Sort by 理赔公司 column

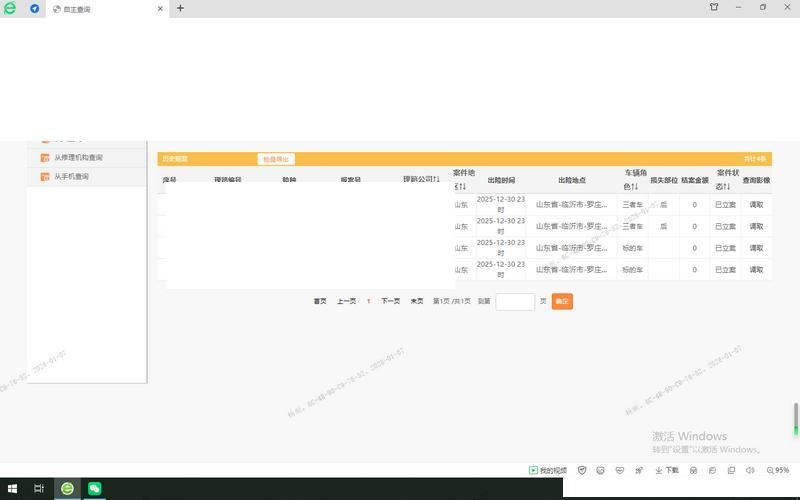pyautogui.click(x=421, y=180)
